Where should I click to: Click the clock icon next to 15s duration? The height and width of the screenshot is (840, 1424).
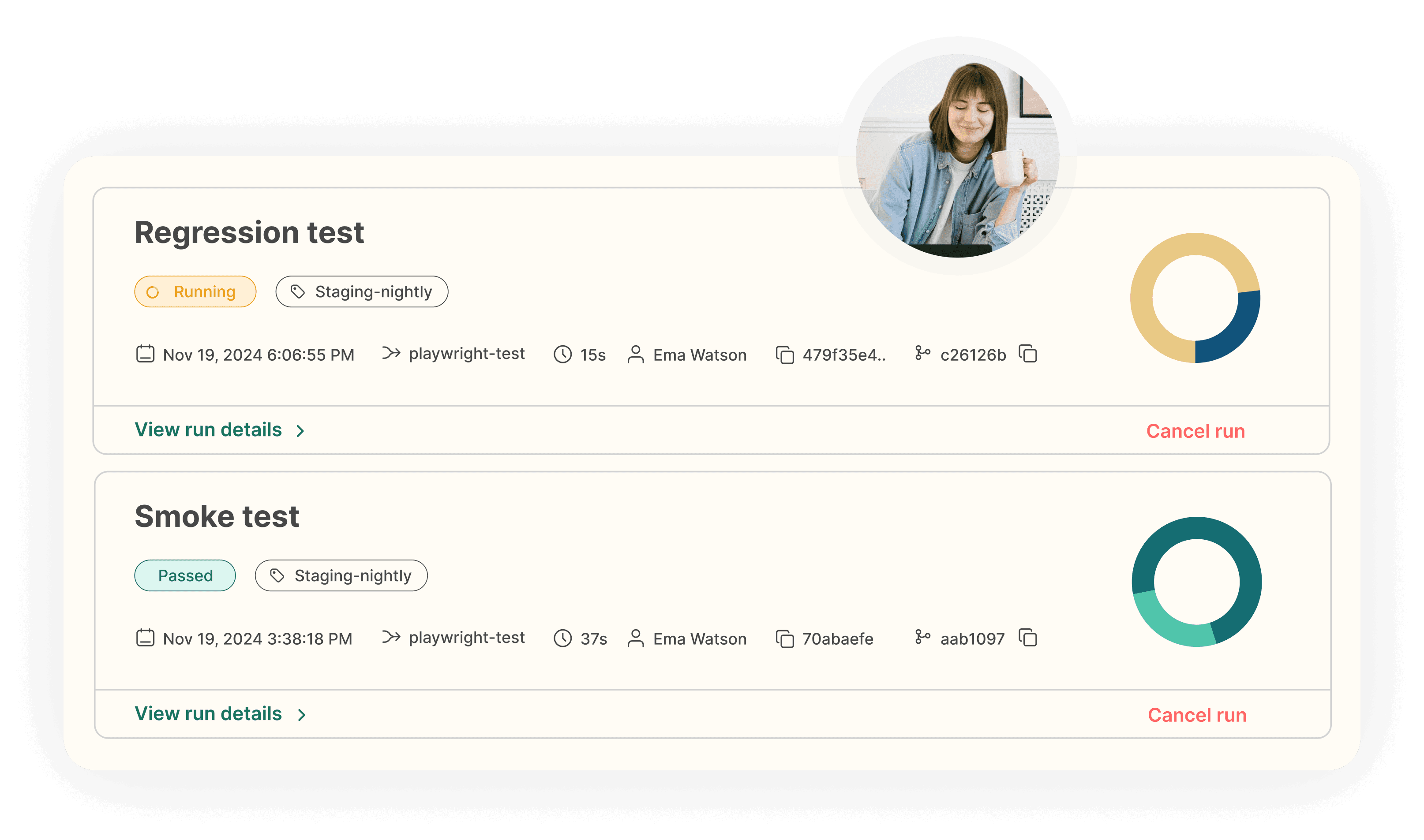[563, 355]
